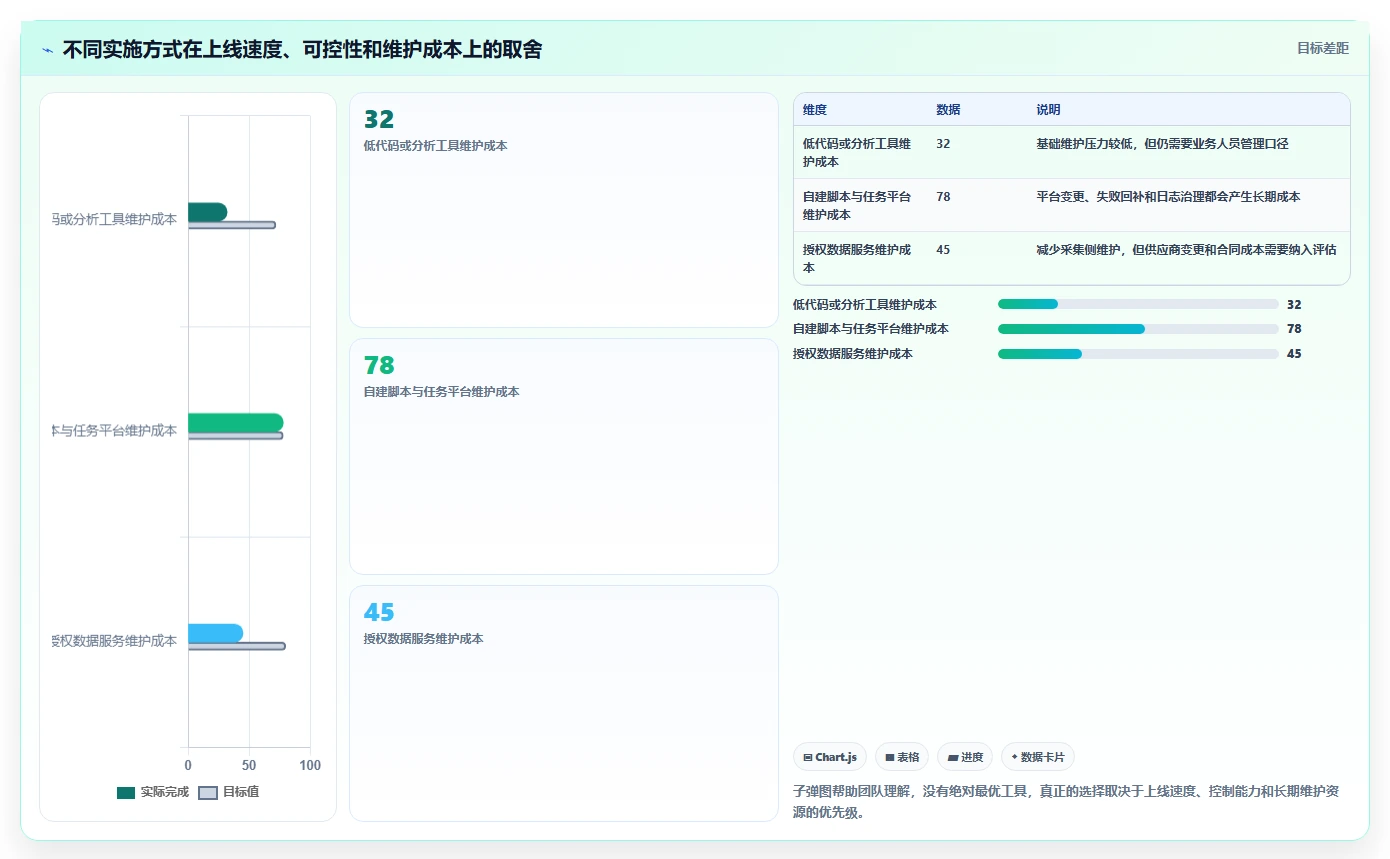Image resolution: width=1390 pixels, height=859 pixels.
Task: Select the card showing value 45
Action: (564, 703)
